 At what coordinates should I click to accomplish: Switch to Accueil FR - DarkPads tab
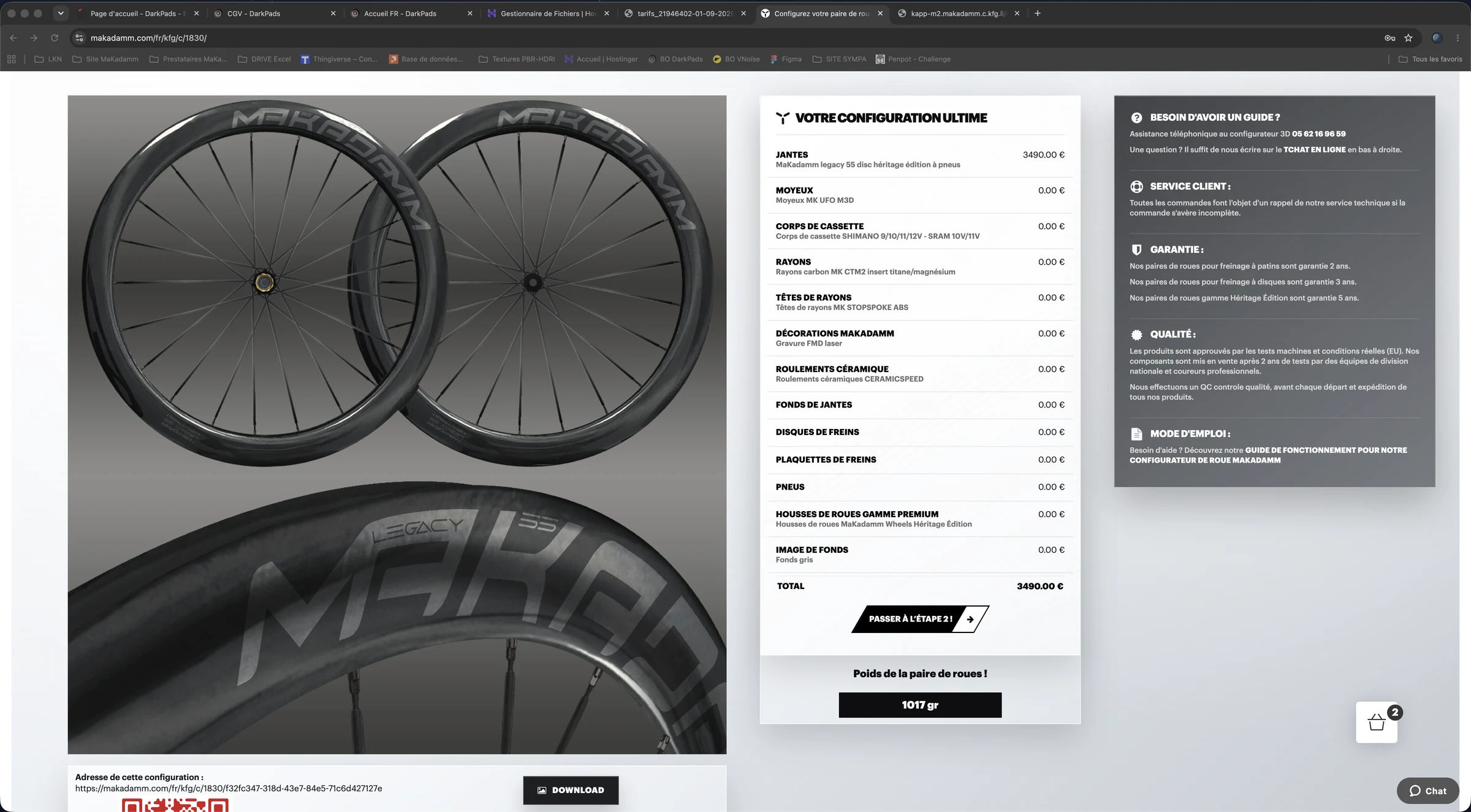[410, 13]
